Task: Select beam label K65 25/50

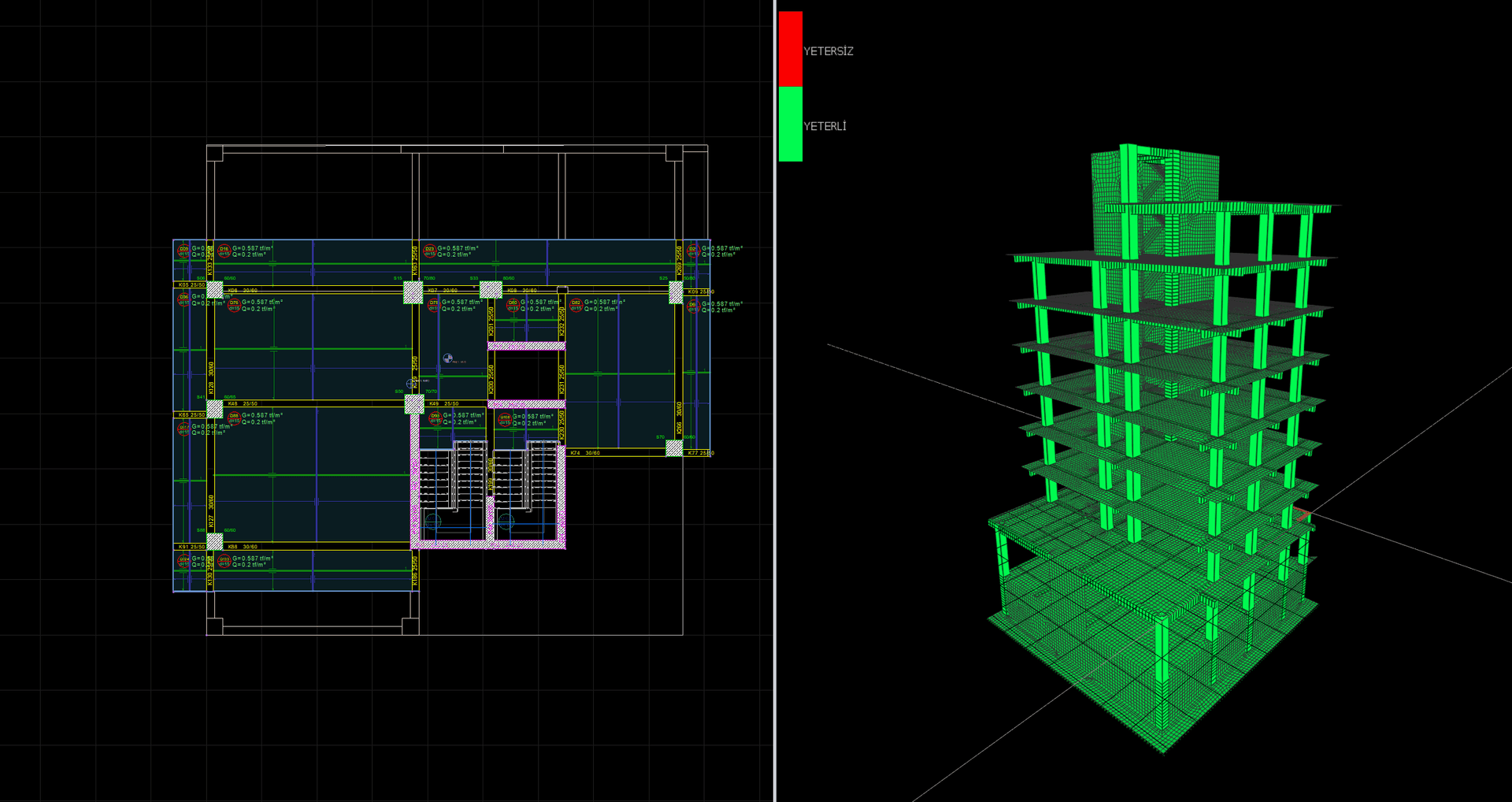Action: [x=191, y=415]
